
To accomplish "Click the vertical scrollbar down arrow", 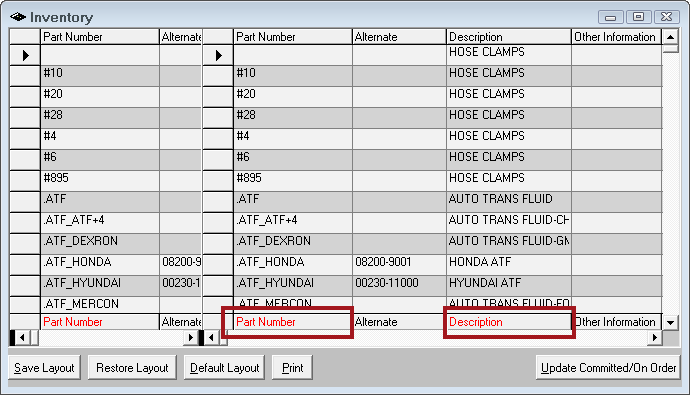I will 670,322.
